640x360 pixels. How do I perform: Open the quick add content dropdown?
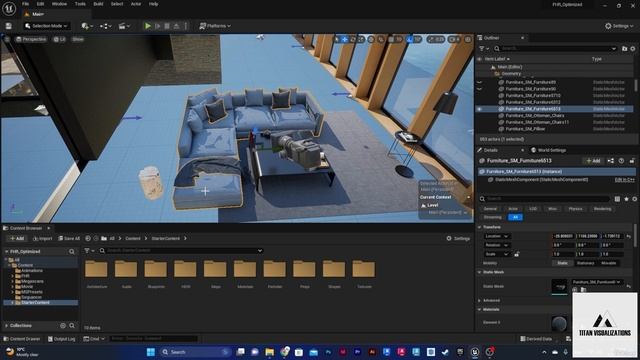pyautogui.click(x=87, y=26)
